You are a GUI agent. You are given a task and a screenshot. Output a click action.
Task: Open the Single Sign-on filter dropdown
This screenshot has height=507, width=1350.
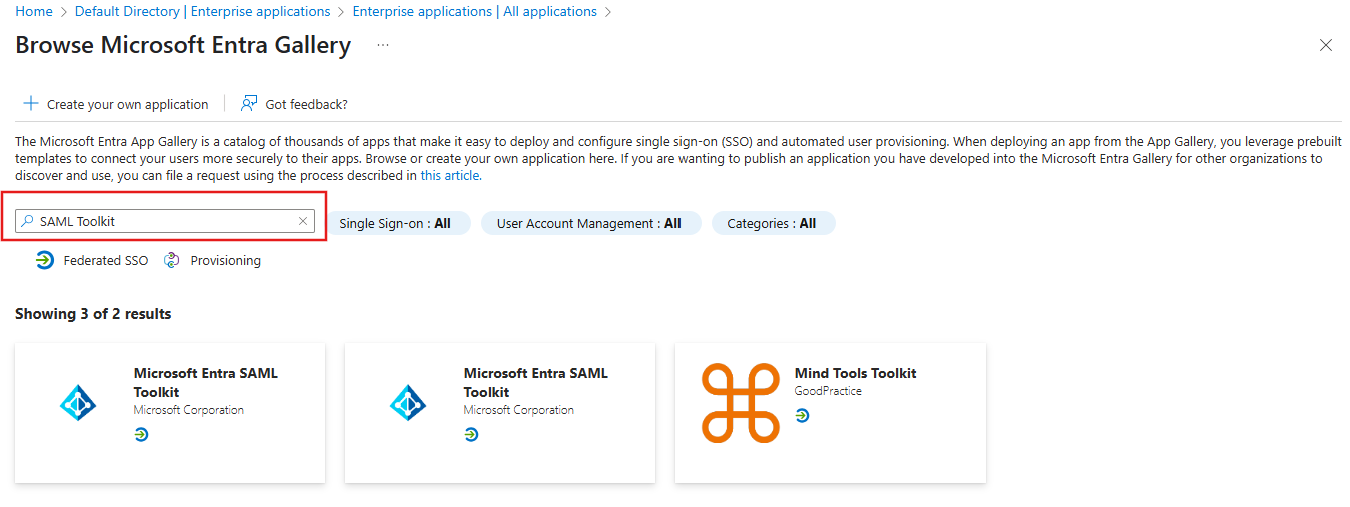click(395, 223)
